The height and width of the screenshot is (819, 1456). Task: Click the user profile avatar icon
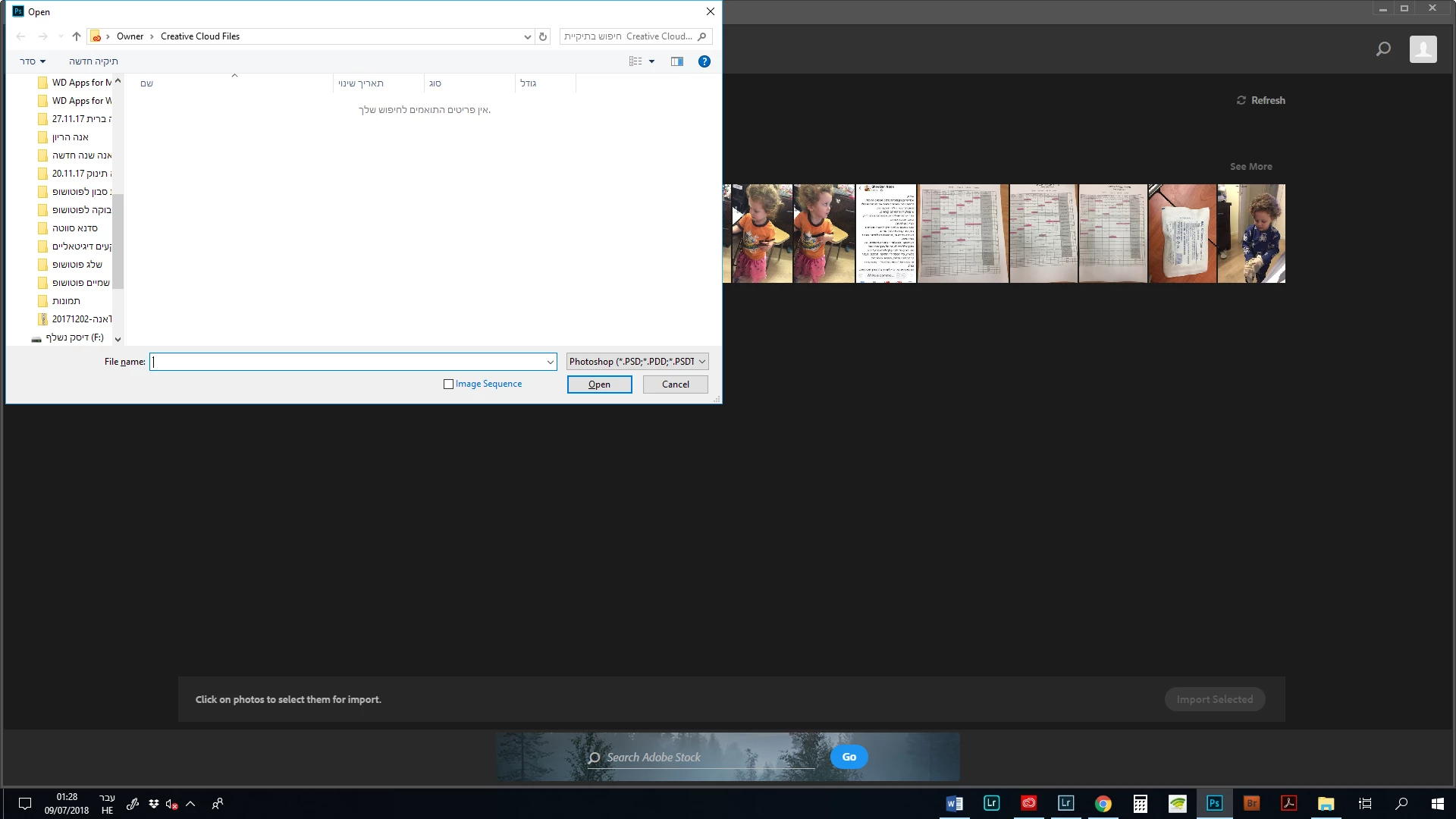1423,49
